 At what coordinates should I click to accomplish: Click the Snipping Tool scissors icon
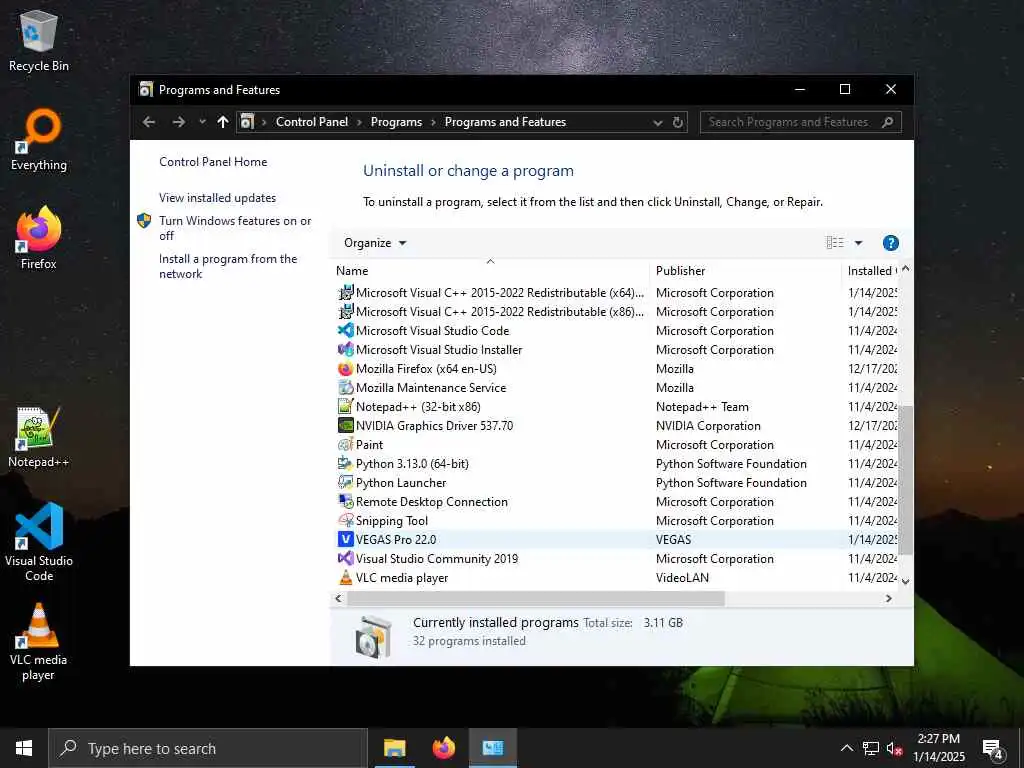(345, 520)
